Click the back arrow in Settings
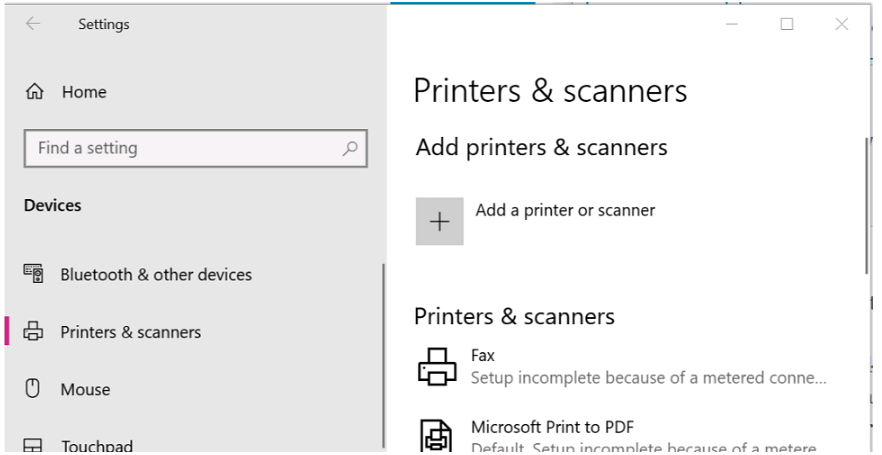This screenshot has height=455, width=882. tap(33, 24)
